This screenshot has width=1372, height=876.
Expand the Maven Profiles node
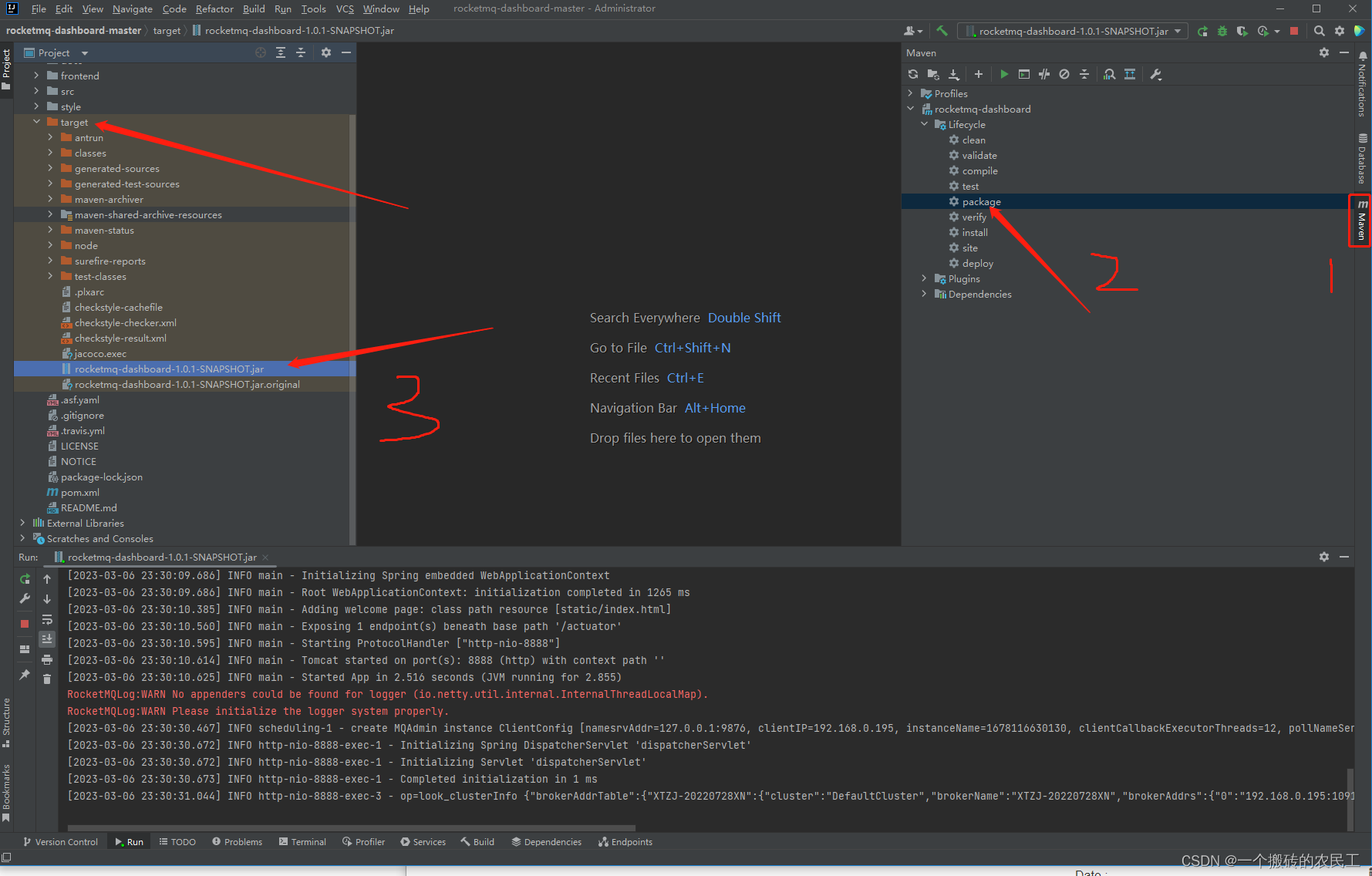tap(911, 93)
